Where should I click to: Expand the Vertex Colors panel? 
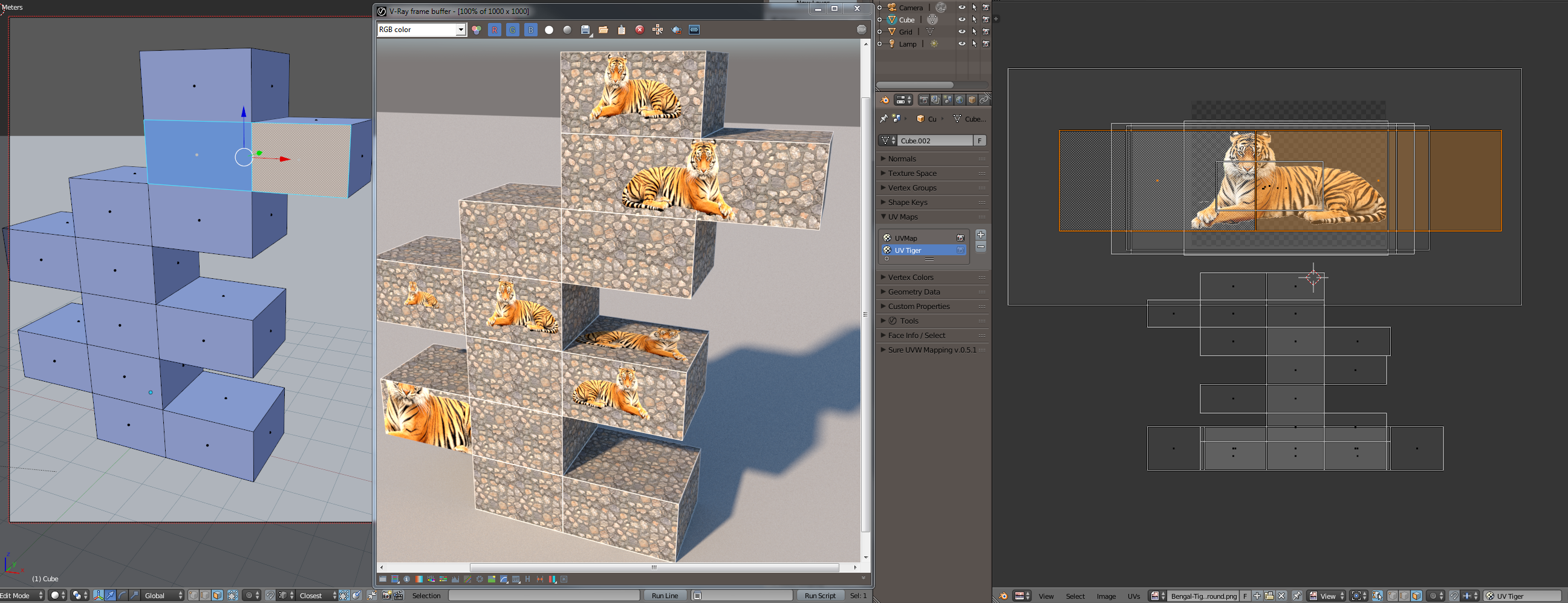coord(932,278)
